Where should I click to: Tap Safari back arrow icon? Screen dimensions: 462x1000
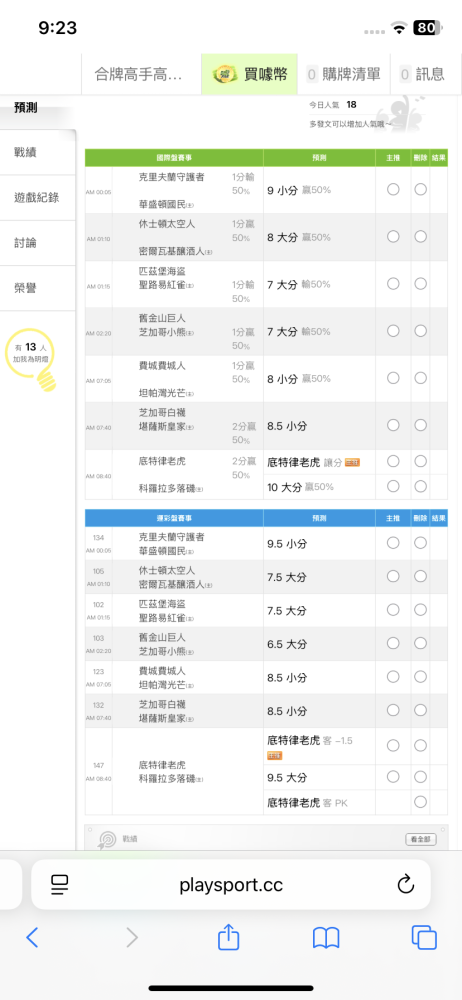click(x=33, y=938)
